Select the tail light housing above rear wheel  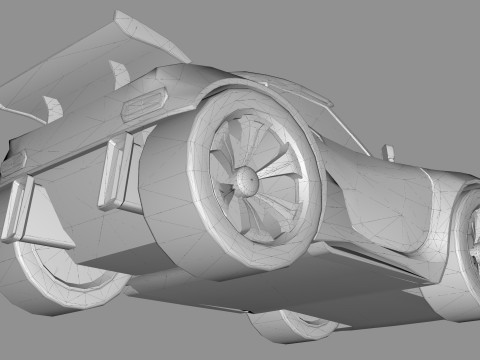144,104
